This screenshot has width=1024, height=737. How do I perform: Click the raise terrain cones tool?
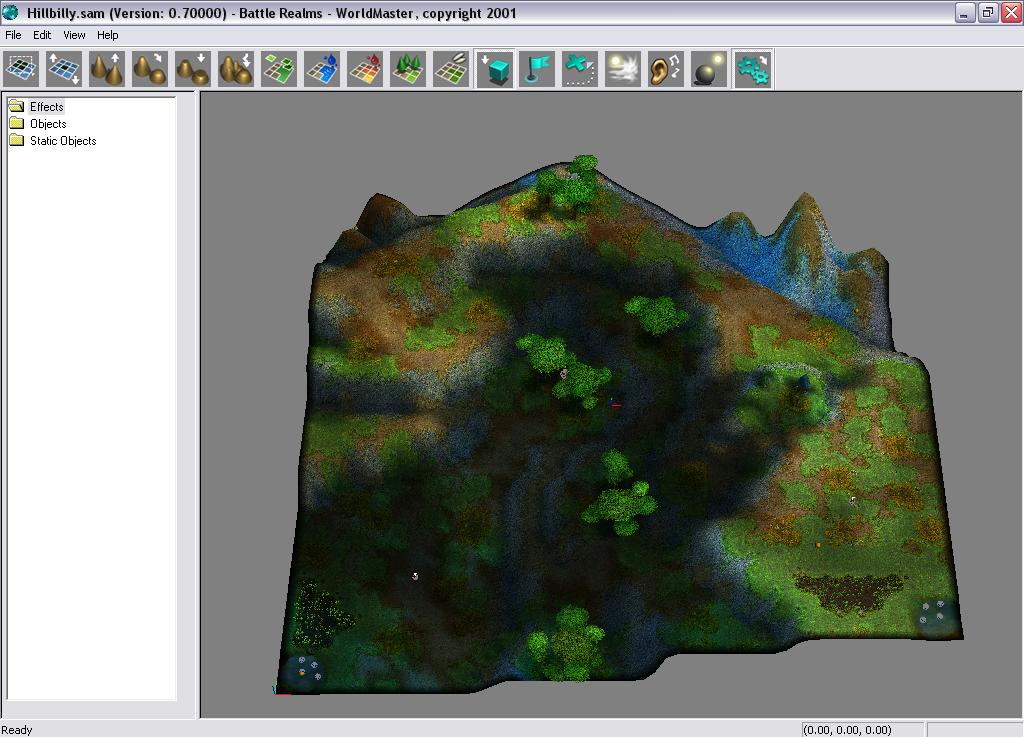(x=107, y=69)
